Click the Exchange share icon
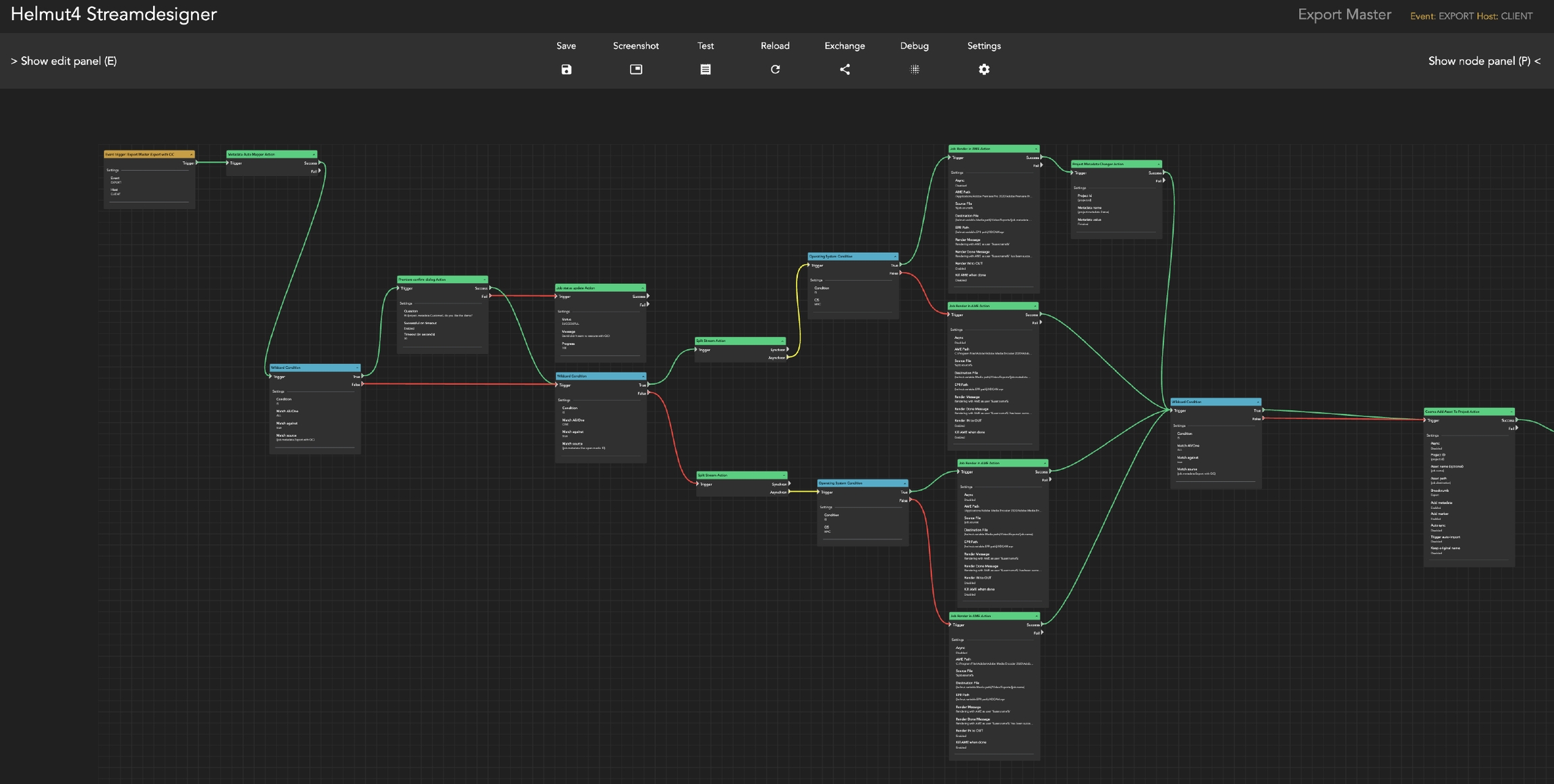 (x=844, y=69)
